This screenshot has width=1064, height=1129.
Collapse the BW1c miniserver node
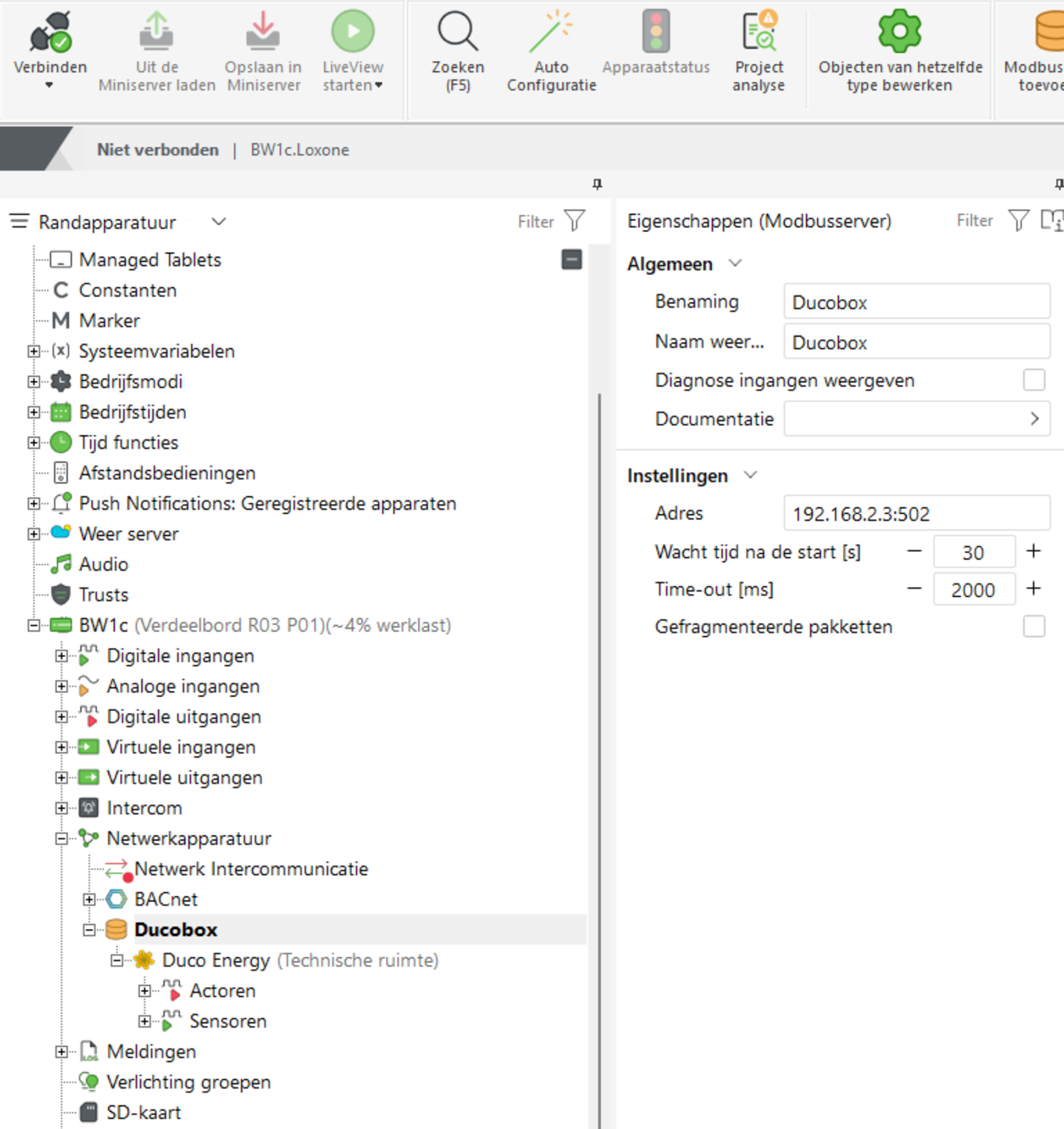point(34,625)
